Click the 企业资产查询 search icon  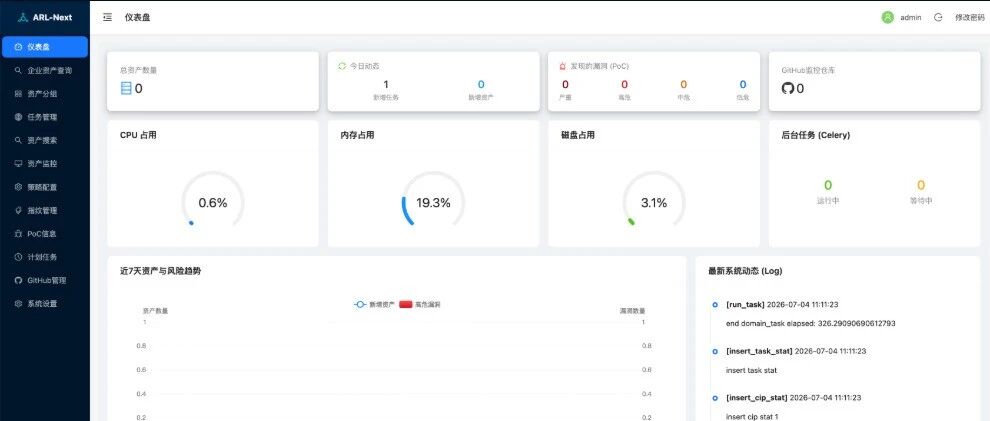click(18, 70)
